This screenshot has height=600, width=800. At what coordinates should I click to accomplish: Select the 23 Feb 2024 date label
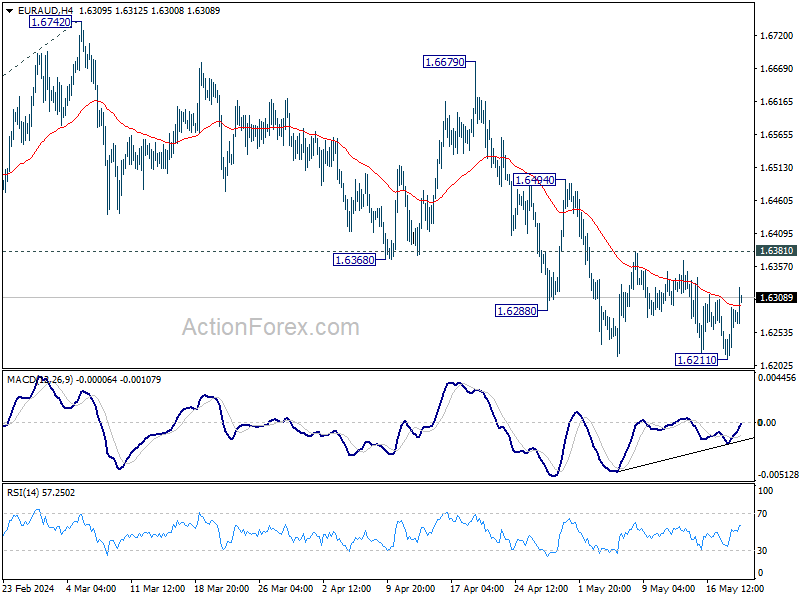[x=29, y=588]
